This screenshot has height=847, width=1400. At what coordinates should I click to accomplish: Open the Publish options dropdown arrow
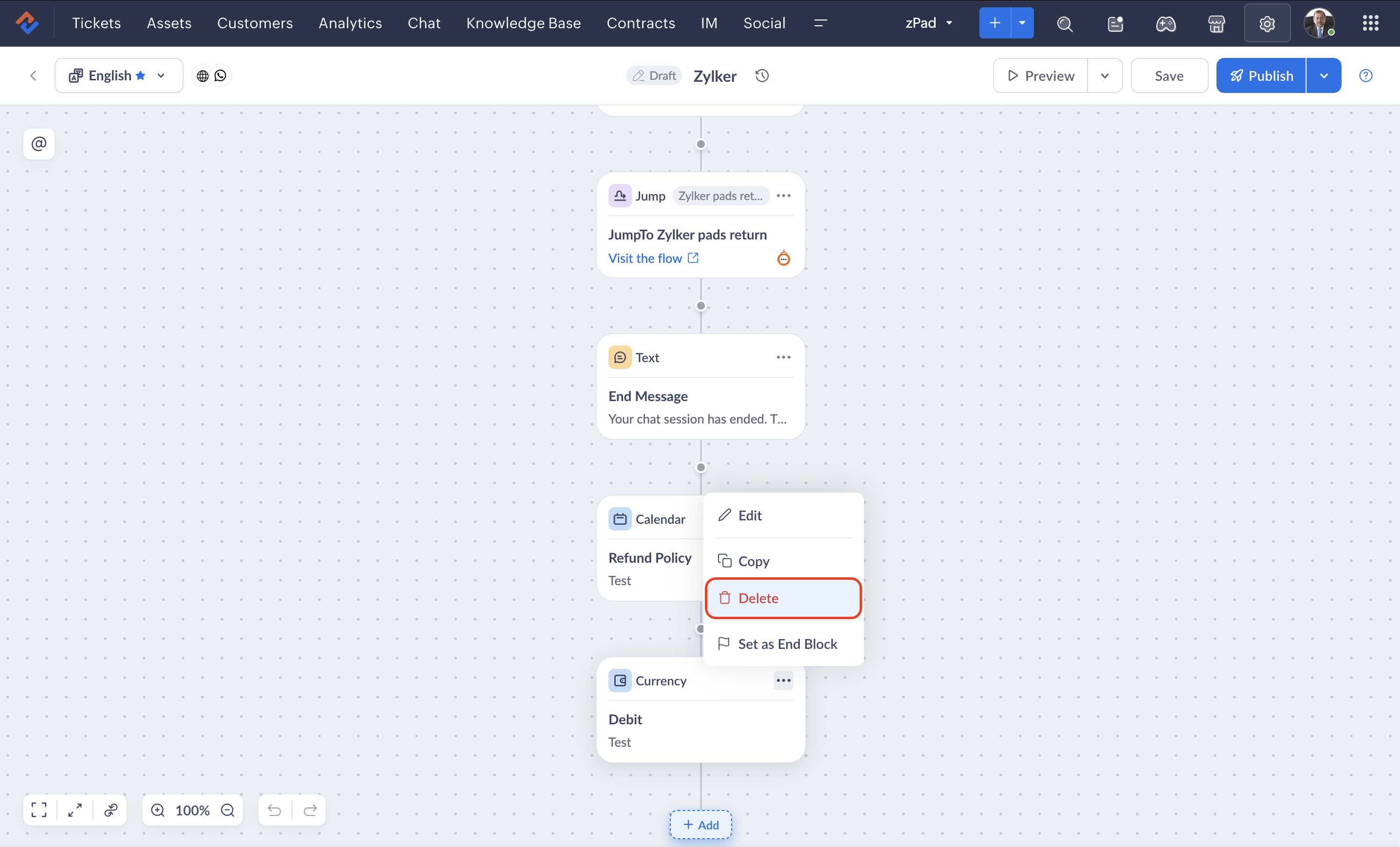click(x=1323, y=75)
